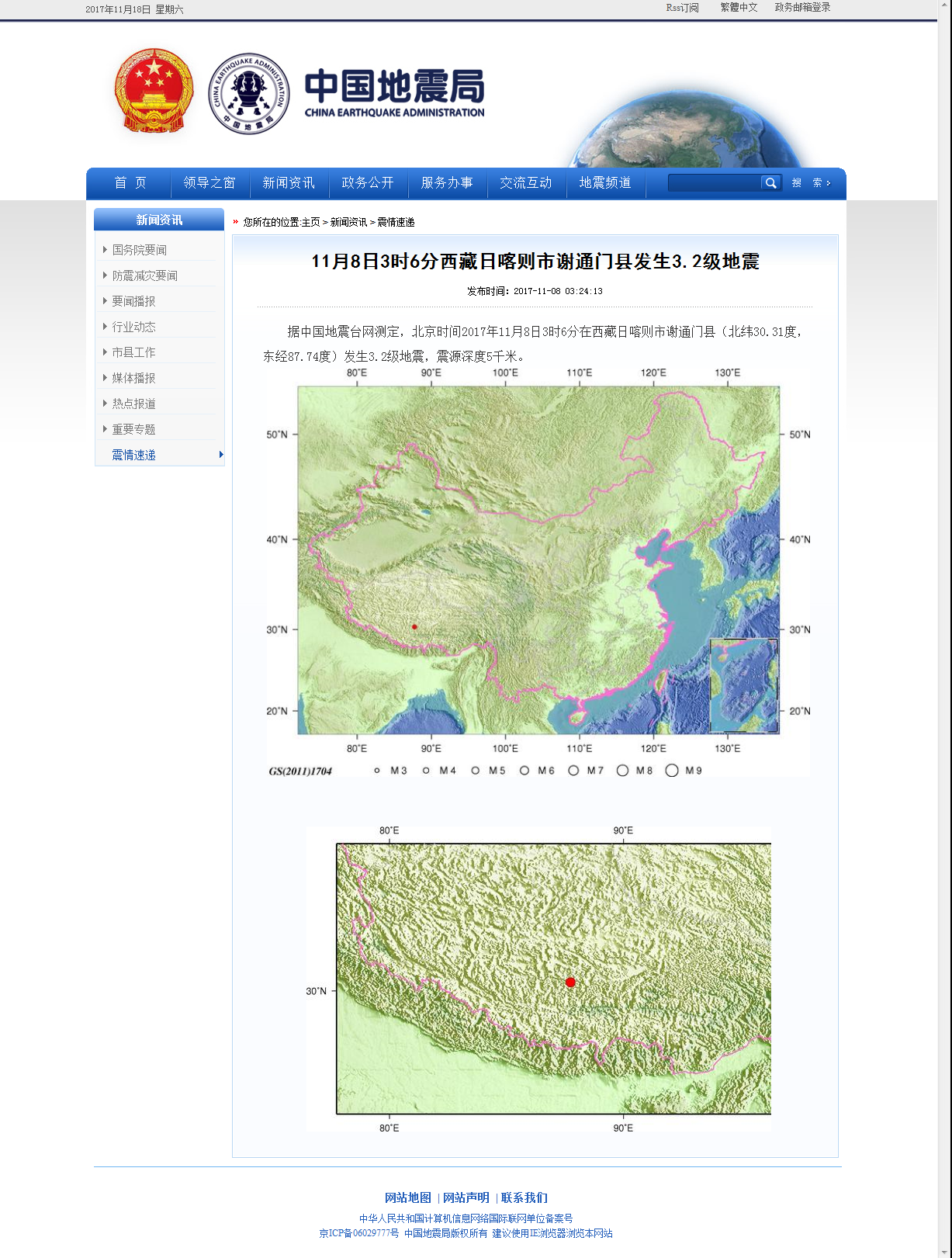Image resolution: width=952 pixels, height=1258 pixels.
Task: Click the national emblem logo
Action: [x=154, y=92]
